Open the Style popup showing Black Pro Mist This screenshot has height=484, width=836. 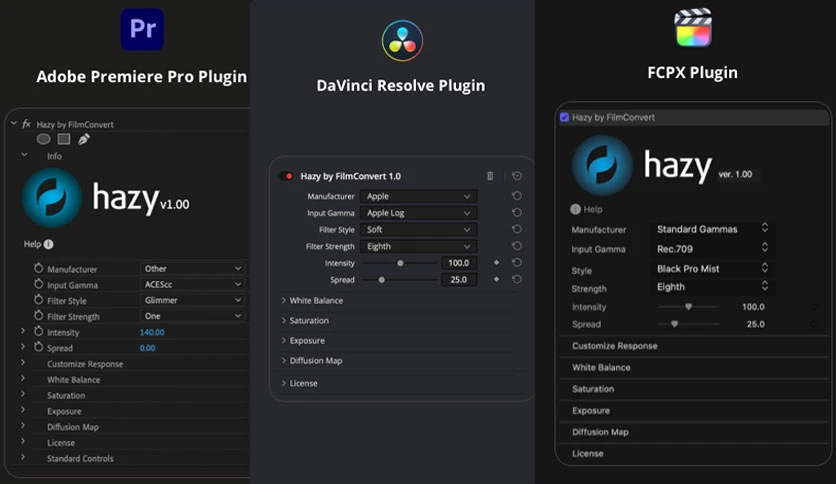713,268
